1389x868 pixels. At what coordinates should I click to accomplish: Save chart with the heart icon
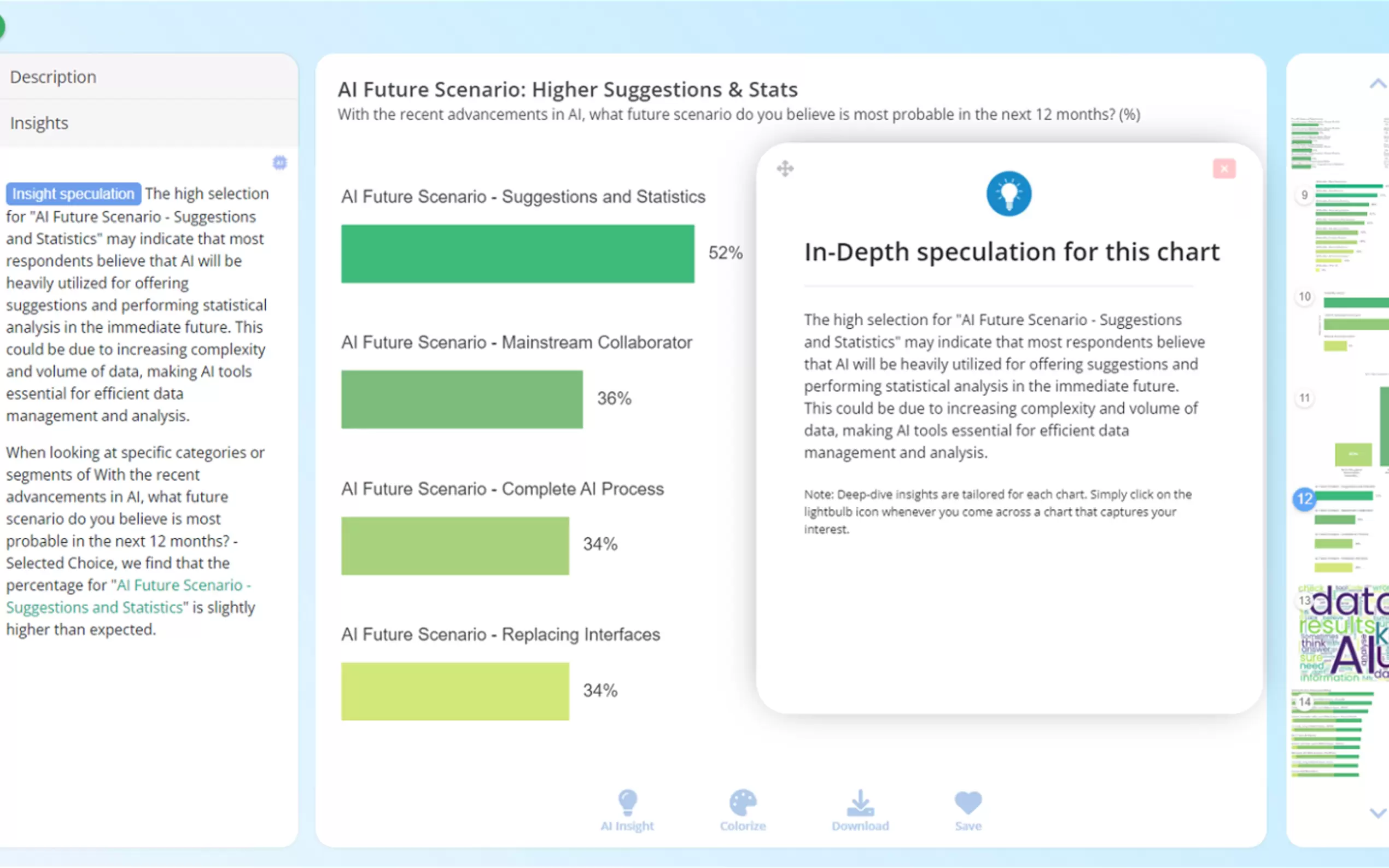(967, 803)
